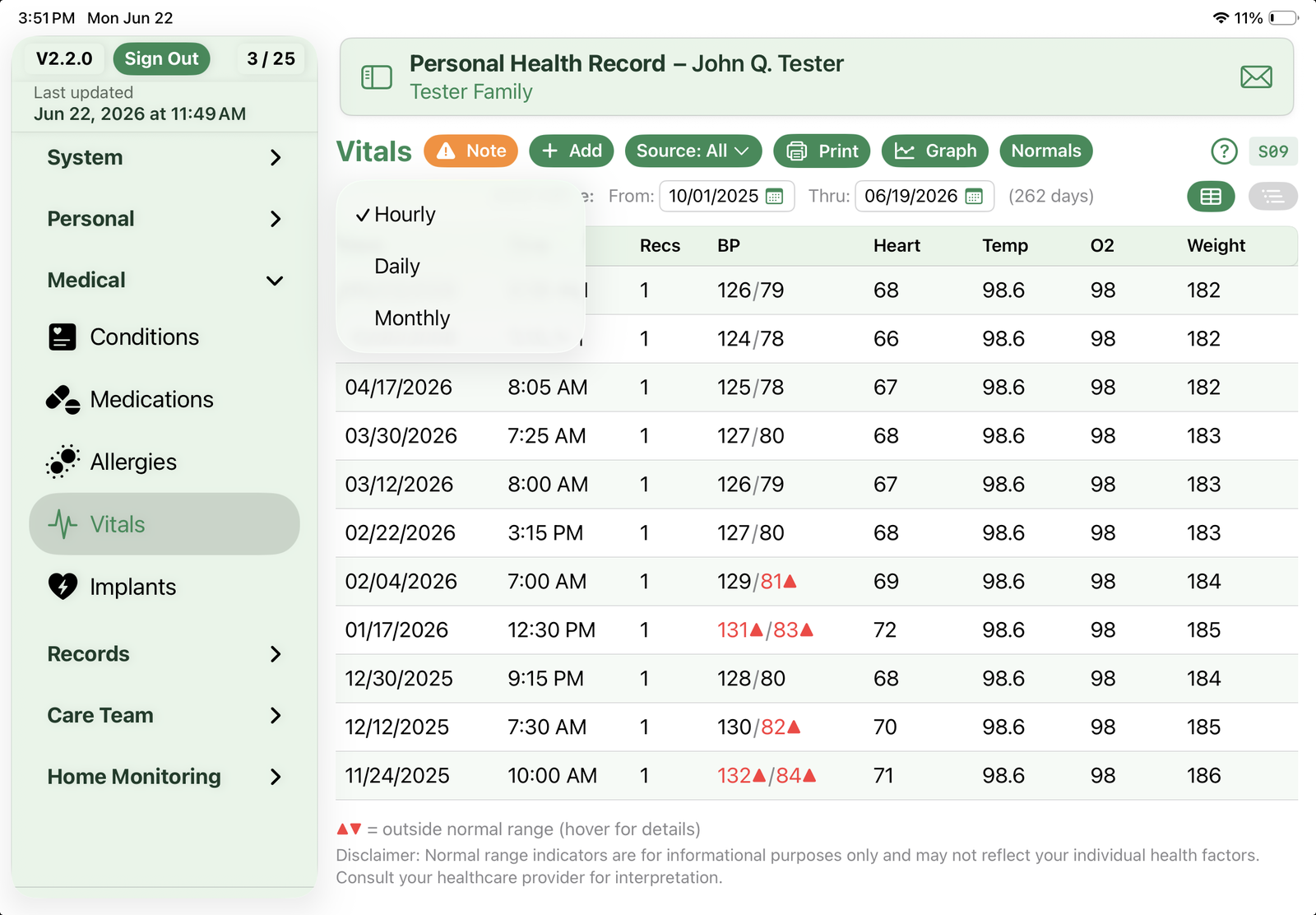The image size is (1316, 915).
Task: Choose Monthly from the popup menu
Action: tap(461, 318)
